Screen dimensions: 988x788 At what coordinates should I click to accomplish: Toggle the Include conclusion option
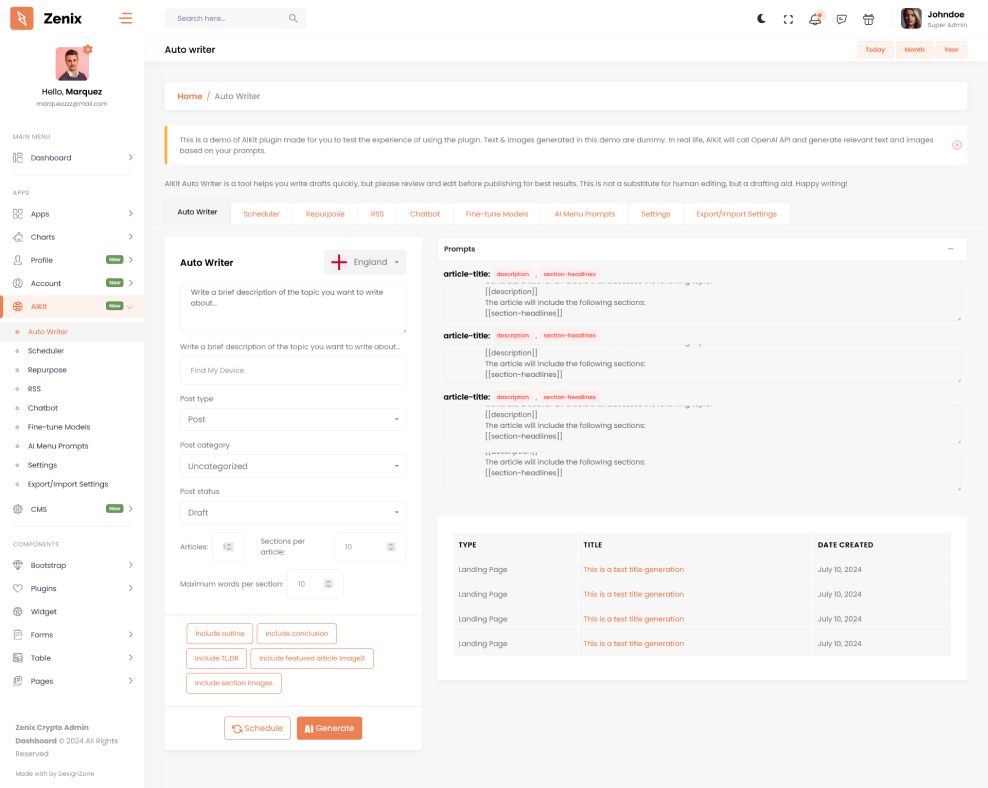[296, 633]
